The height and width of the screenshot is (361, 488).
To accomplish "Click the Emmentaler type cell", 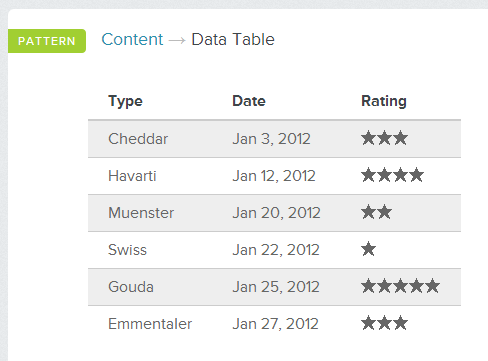I will tap(150, 324).
